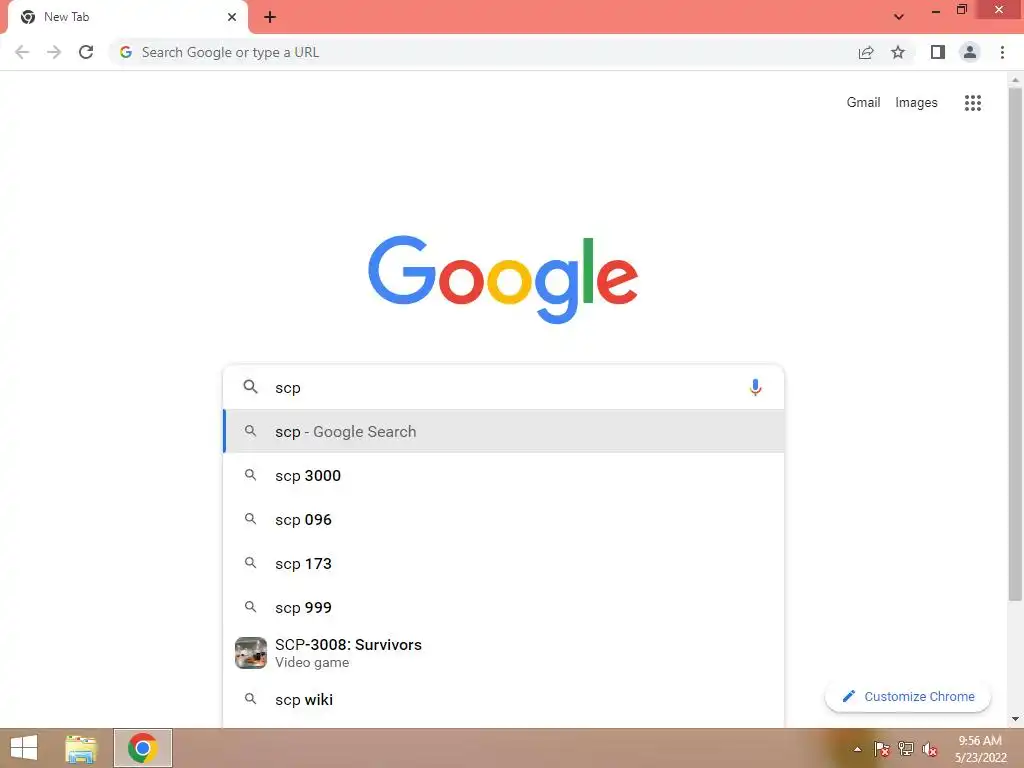Click the Chrome taskbar icon
This screenshot has width=1024, height=768.
click(x=142, y=748)
